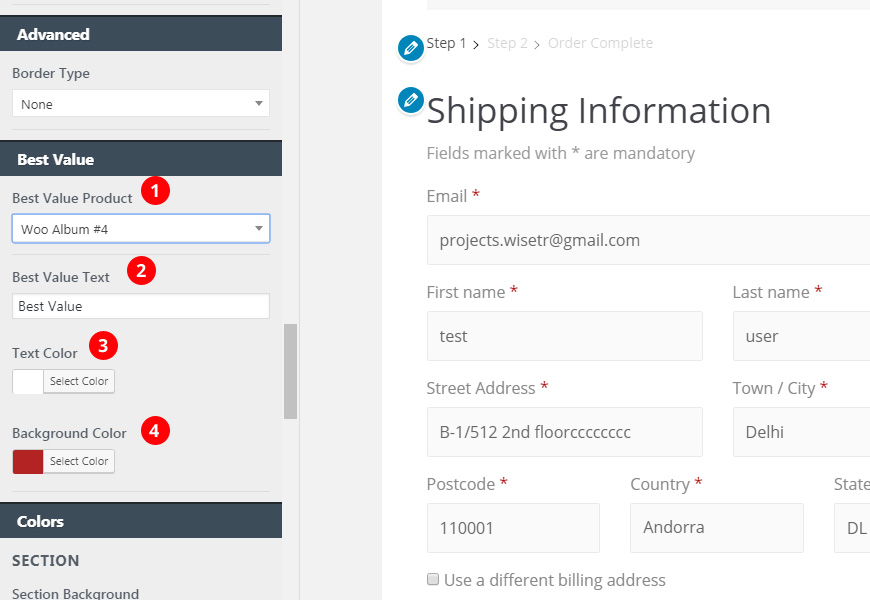
Task: Click the white Text Color swatch
Action: tap(28, 381)
